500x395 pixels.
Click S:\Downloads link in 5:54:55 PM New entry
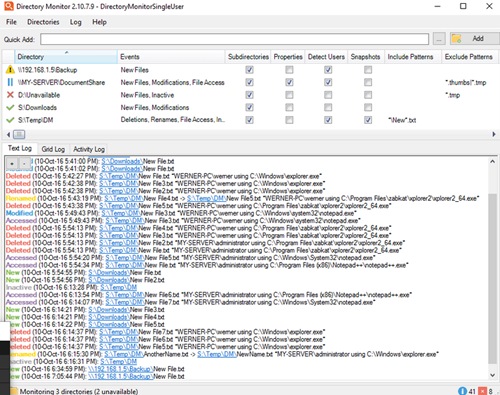(x=108, y=272)
